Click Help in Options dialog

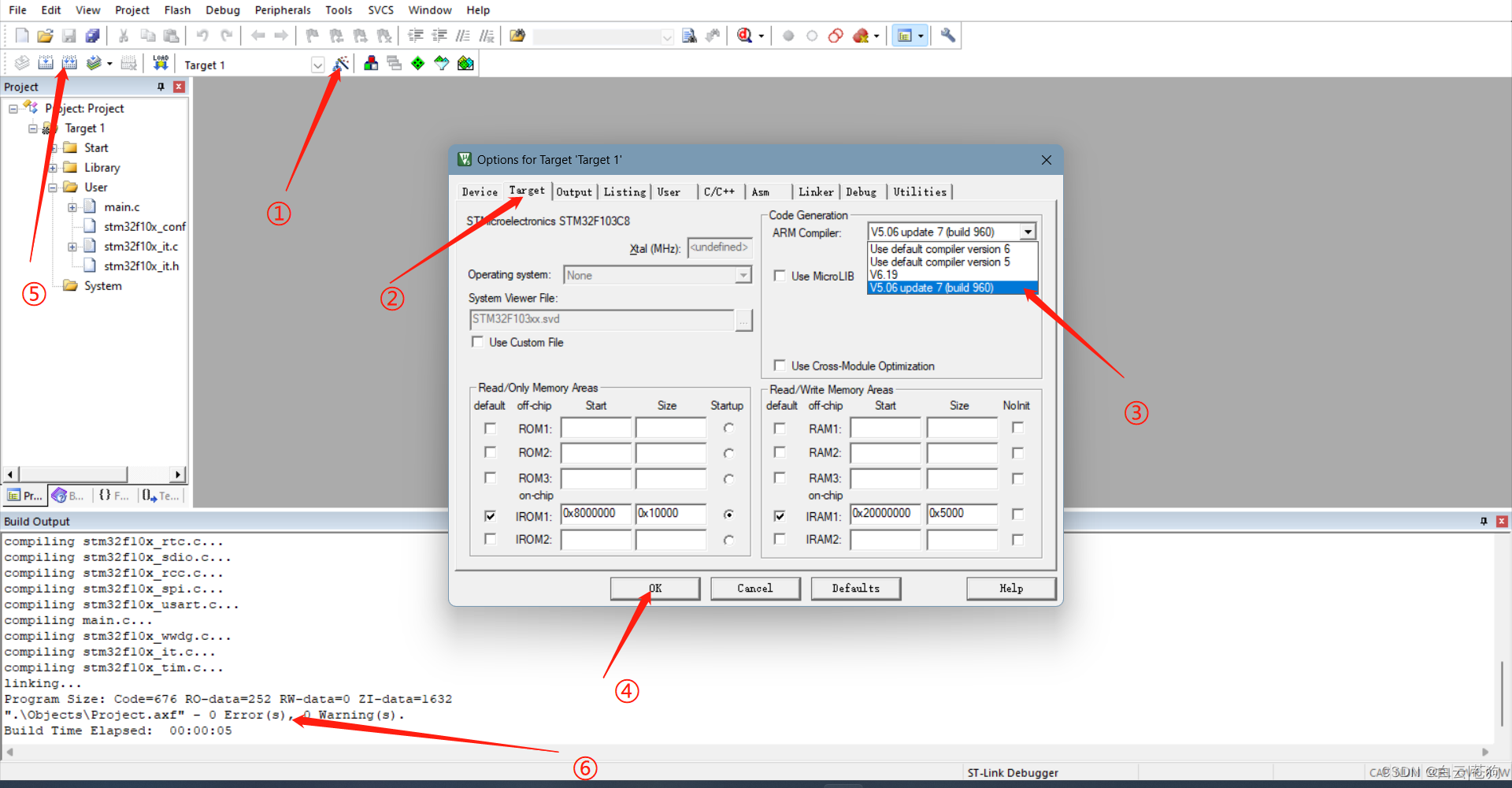(x=1011, y=589)
